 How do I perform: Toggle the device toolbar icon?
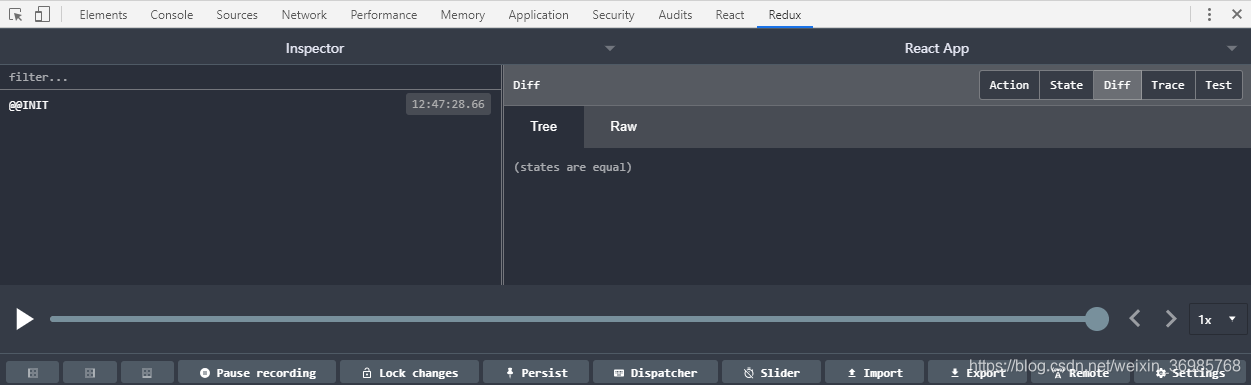tap(42, 14)
